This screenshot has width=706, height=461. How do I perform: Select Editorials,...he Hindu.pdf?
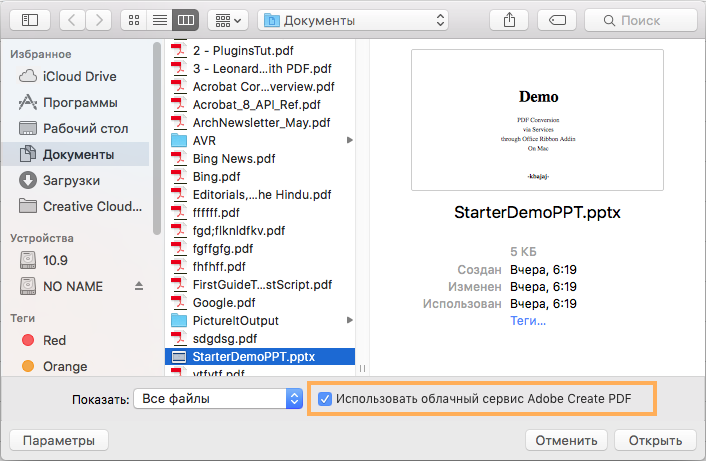[260, 194]
